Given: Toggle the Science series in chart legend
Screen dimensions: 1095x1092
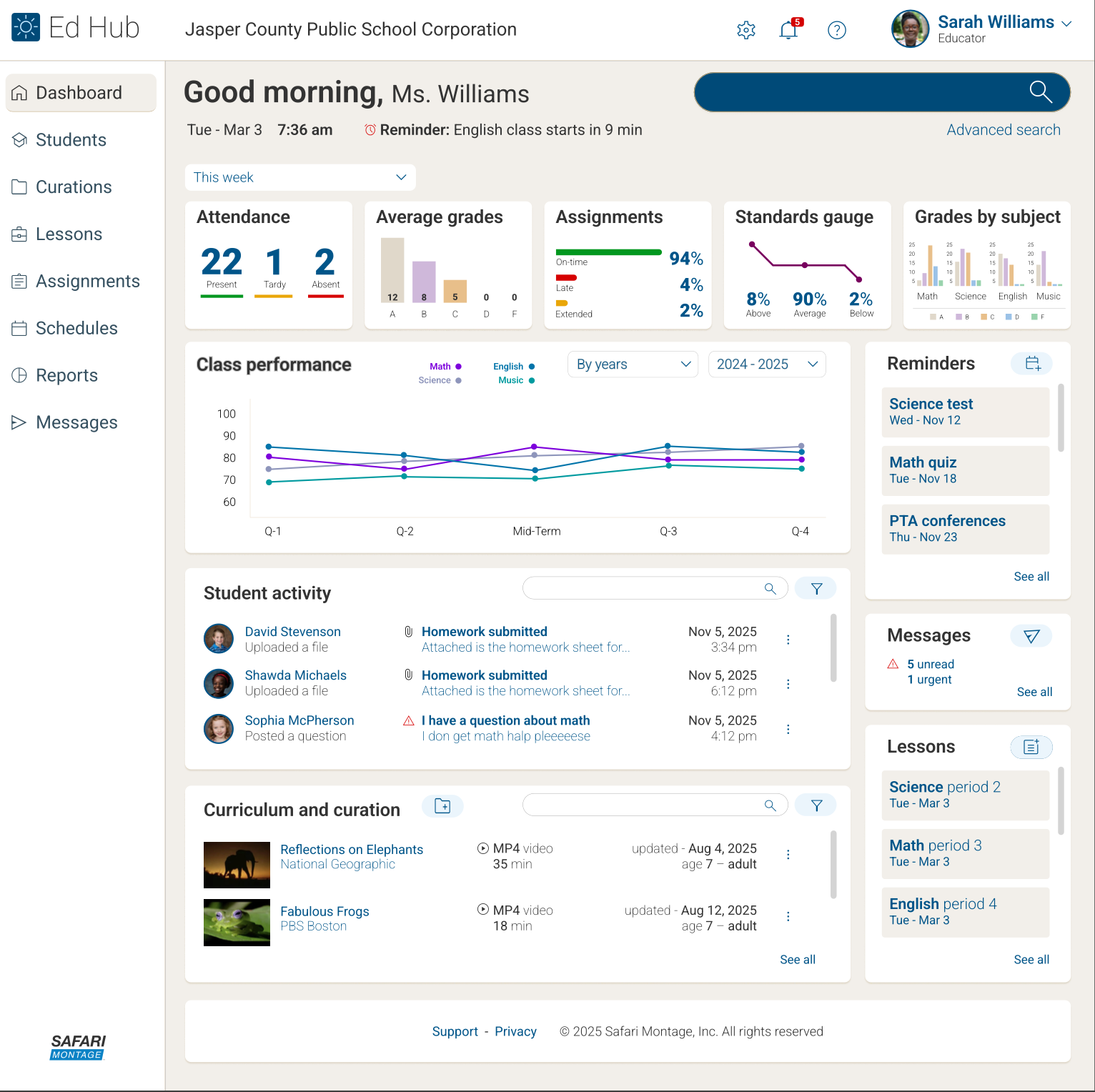Looking at the screenshot, I should 439,380.
